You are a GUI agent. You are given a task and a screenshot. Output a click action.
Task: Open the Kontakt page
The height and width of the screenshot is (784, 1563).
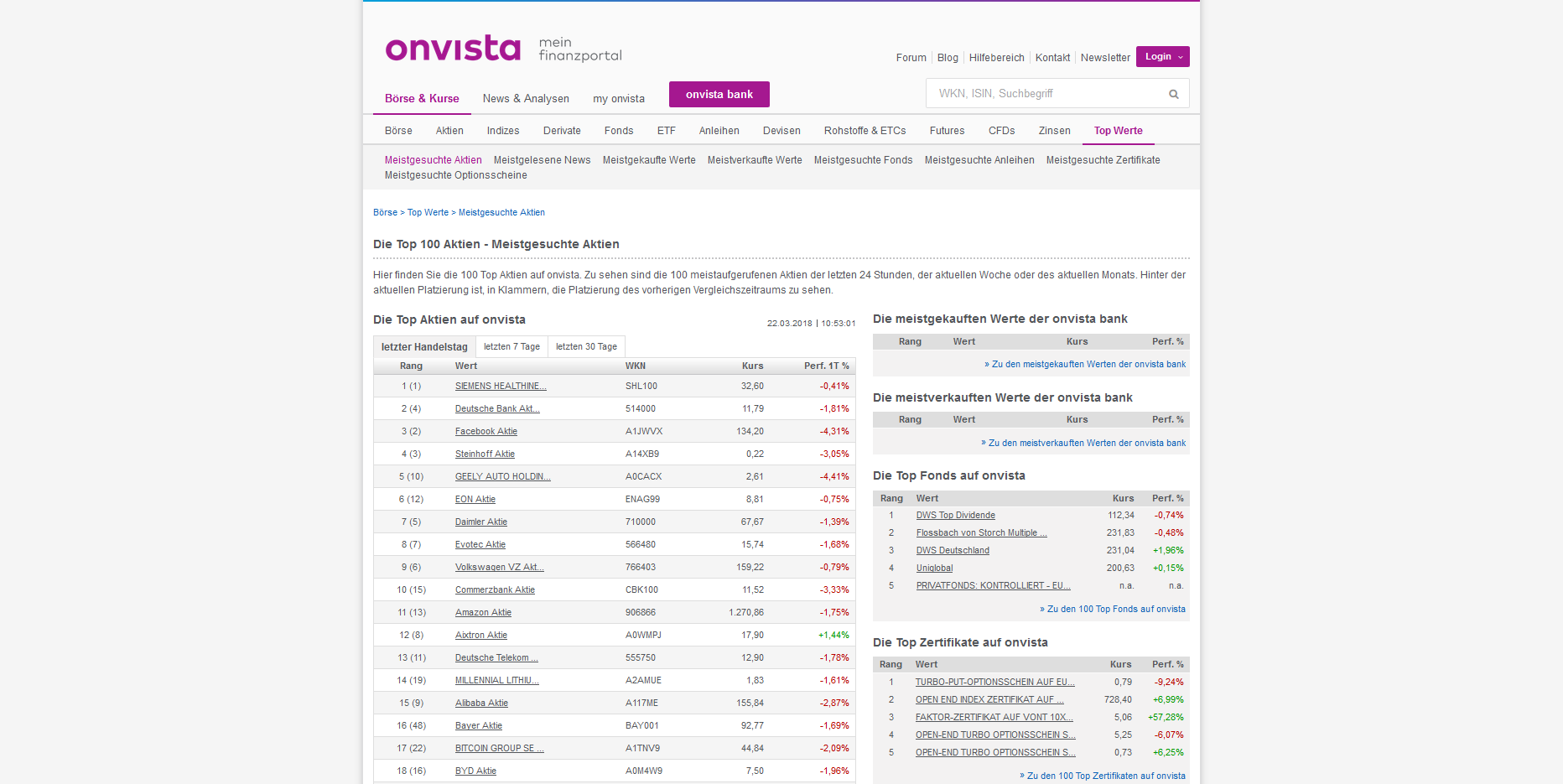pyautogui.click(x=1052, y=58)
